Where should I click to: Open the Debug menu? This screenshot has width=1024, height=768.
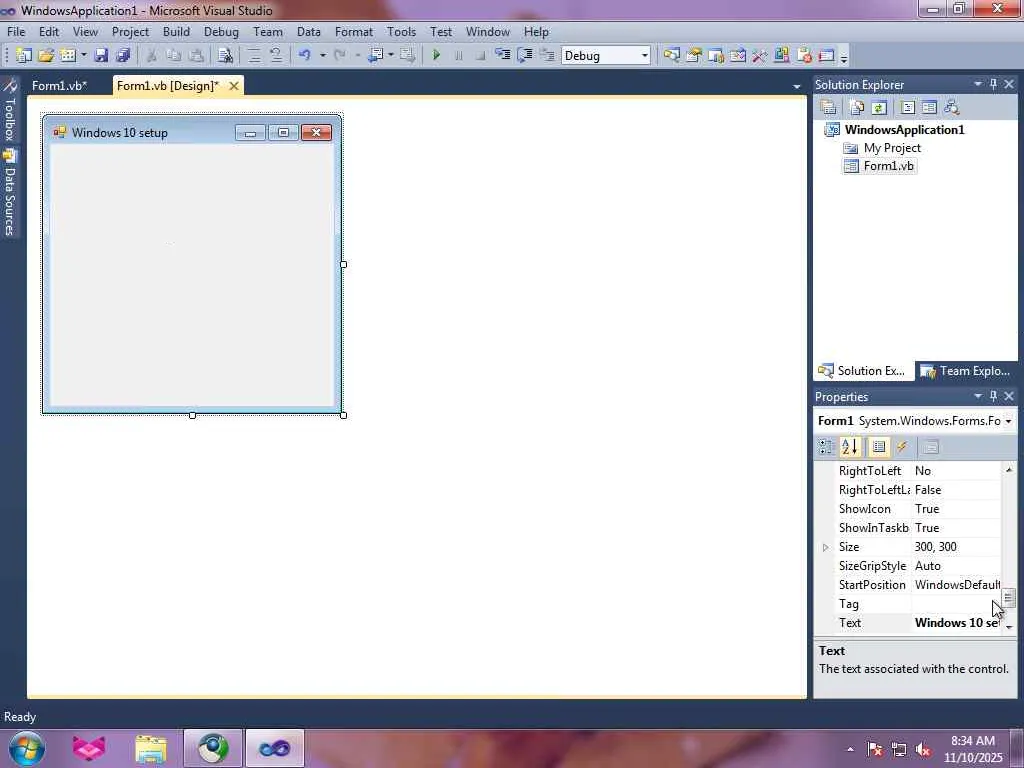[x=221, y=31]
